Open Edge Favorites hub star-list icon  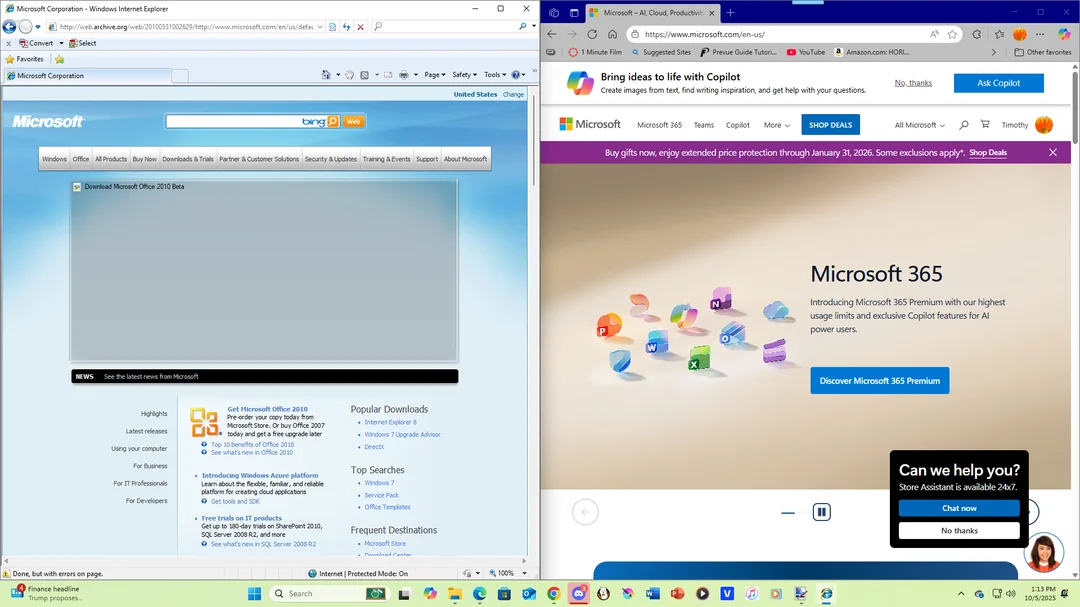click(x=998, y=34)
